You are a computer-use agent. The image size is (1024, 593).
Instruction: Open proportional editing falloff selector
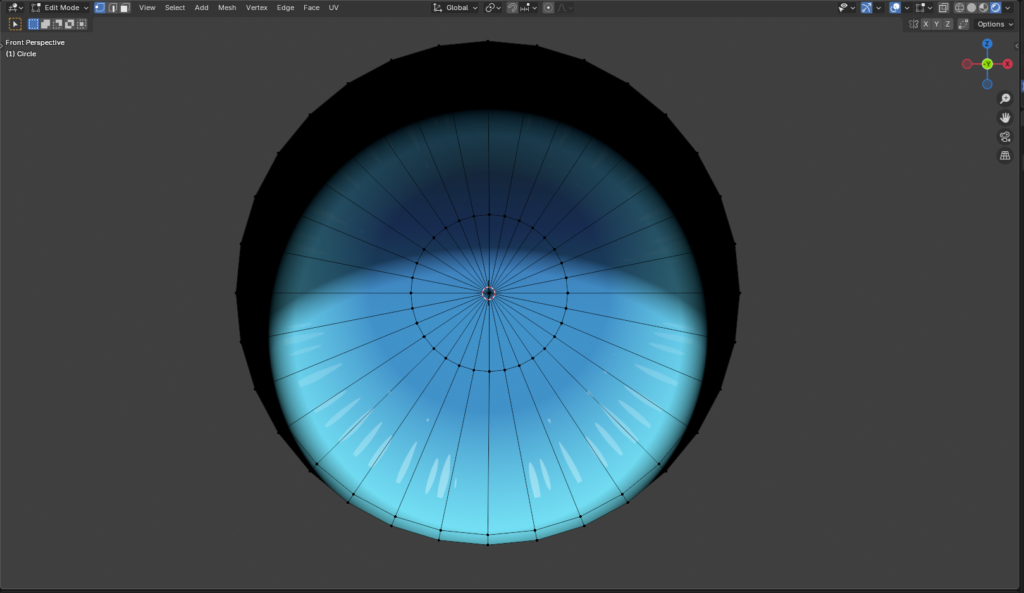pyautogui.click(x=565, y=8)
